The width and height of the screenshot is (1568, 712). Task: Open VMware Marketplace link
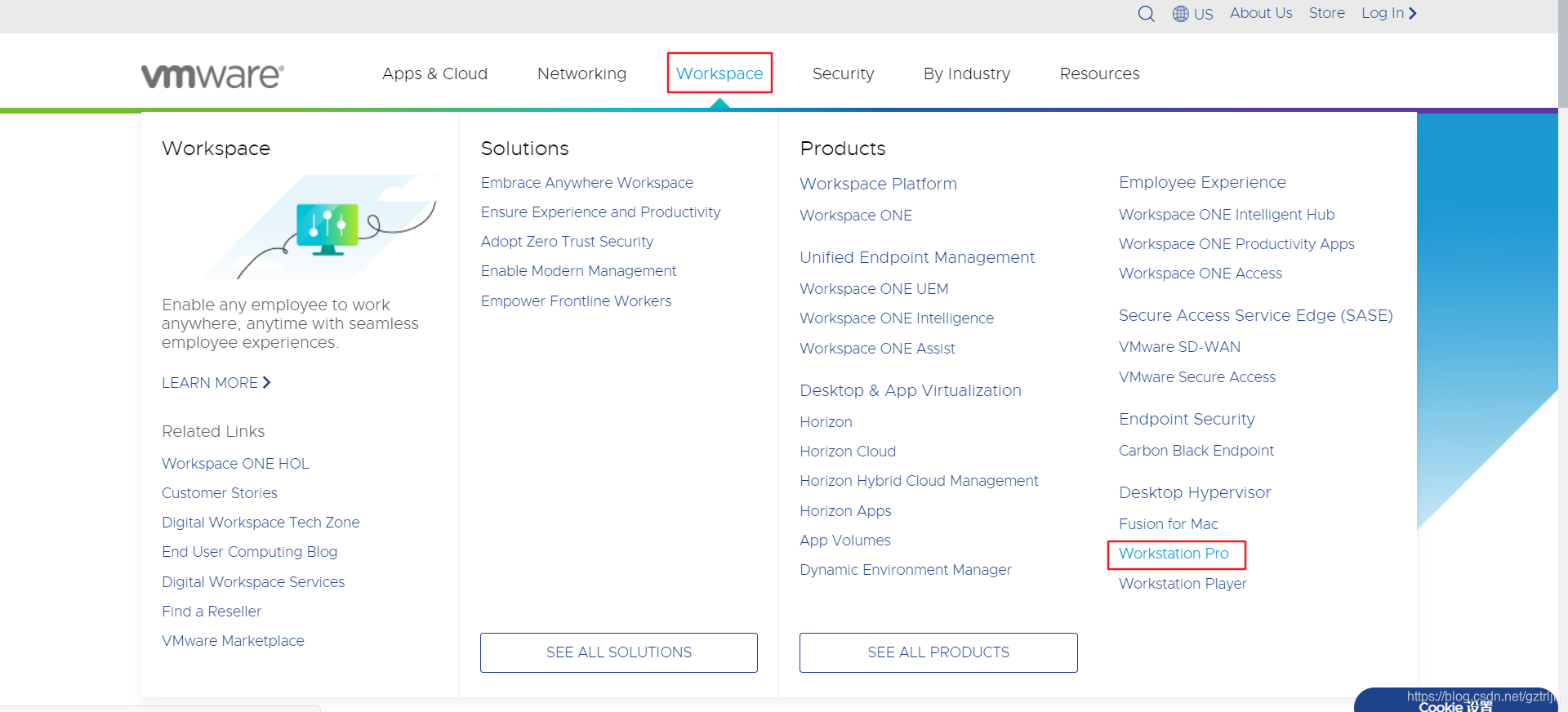pyautogui.click(x=233, y=640)
